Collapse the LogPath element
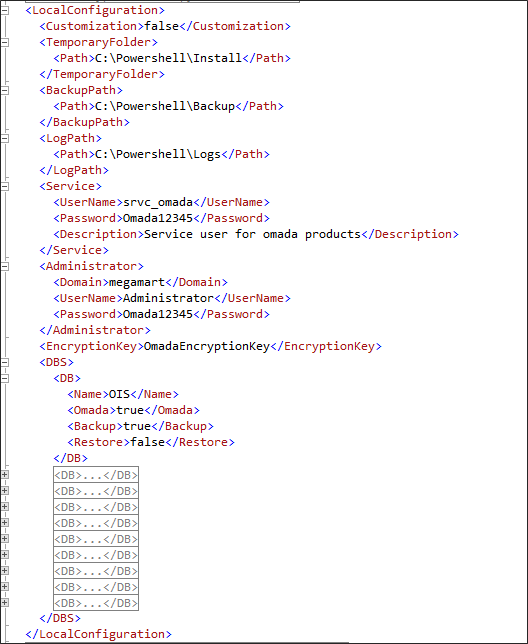Image resolution: width=528 pixels, height=644 pixels. (5, 138)
